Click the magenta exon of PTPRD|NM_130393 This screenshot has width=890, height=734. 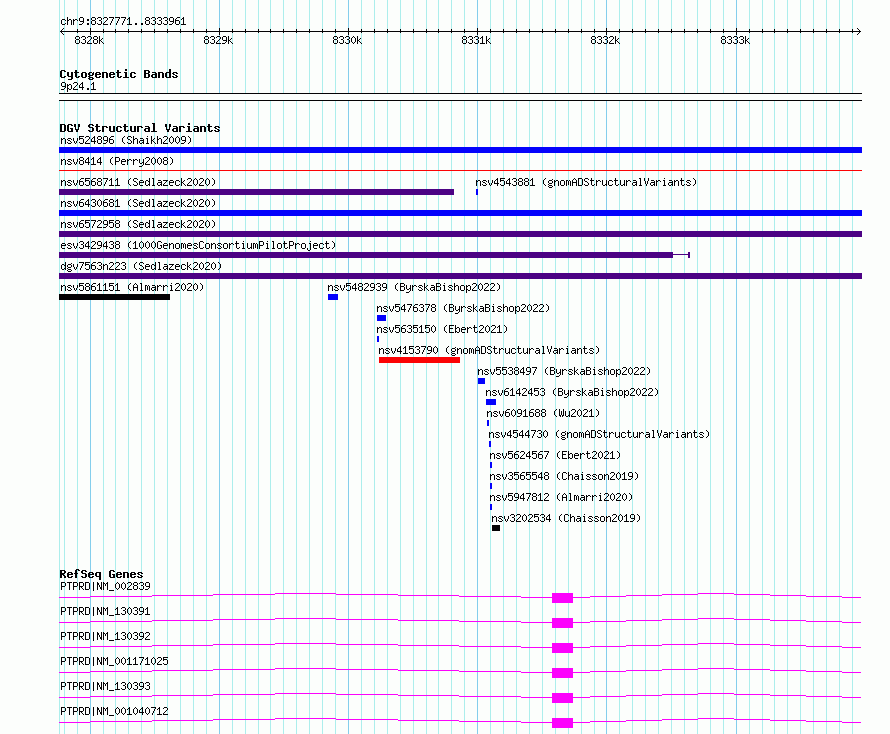562,698
